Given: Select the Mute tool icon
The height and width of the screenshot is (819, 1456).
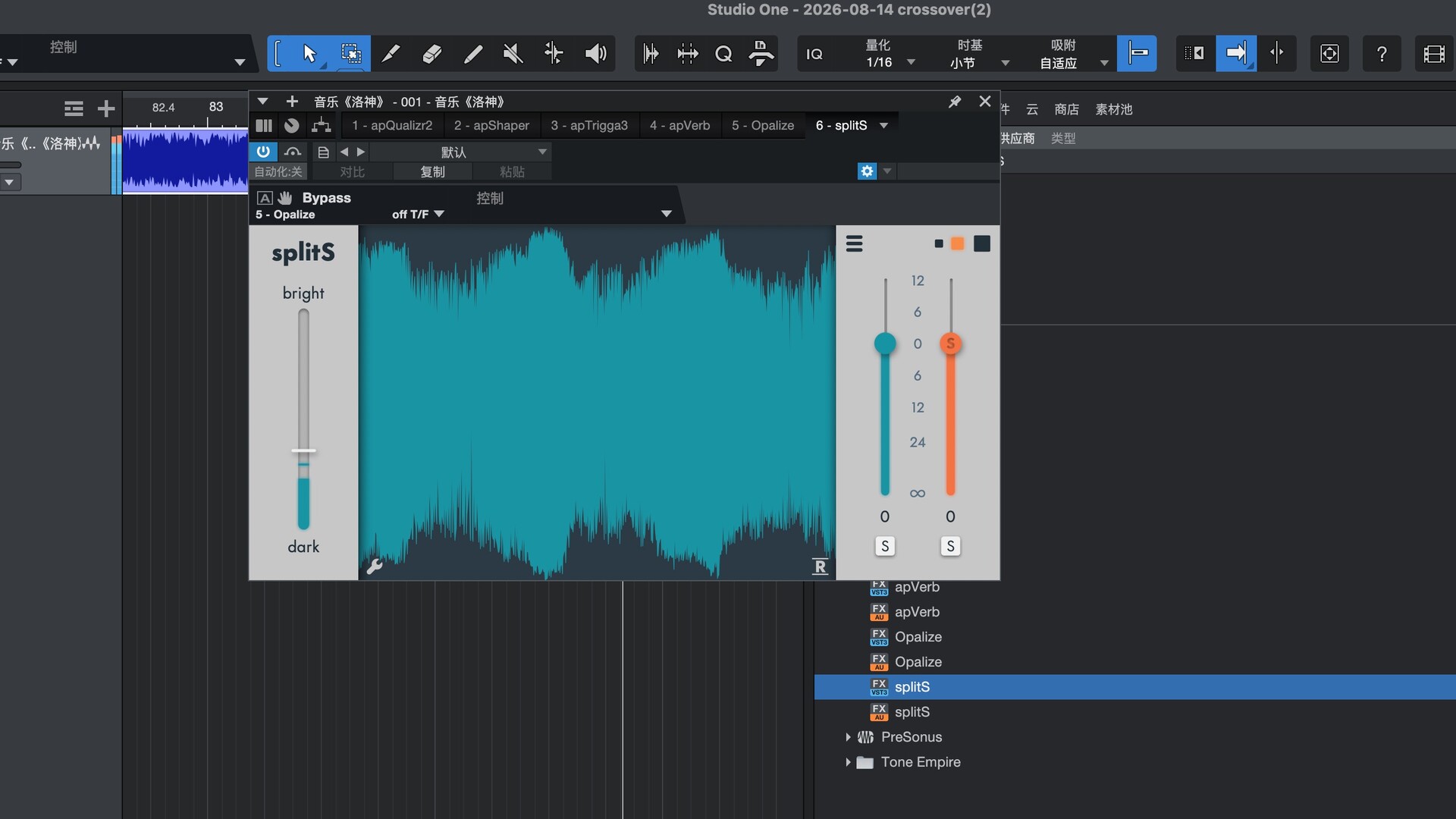Looking at the screenshot, I should (513, 53).
